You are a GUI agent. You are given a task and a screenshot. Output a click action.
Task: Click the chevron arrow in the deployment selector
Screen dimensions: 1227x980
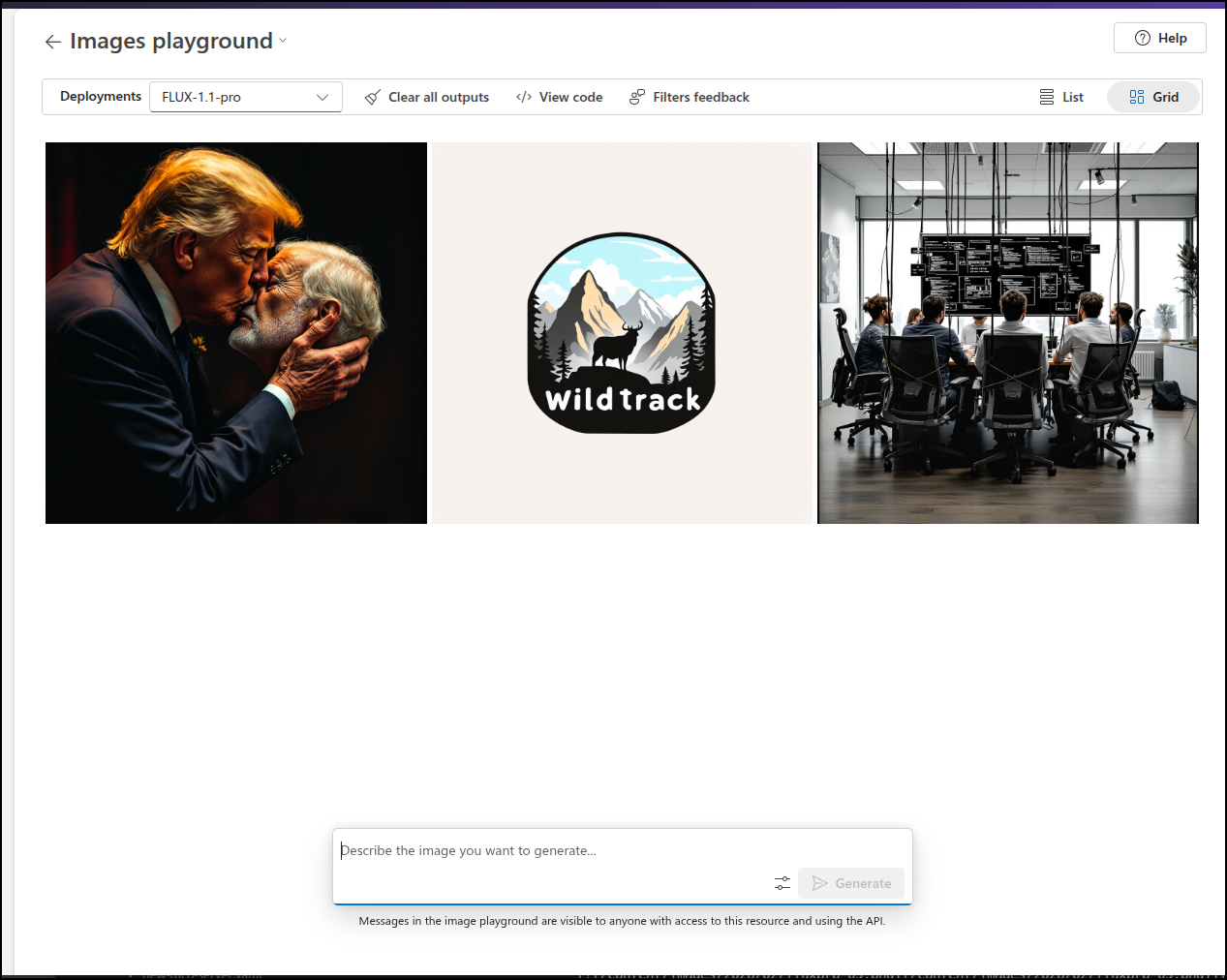coord(322,97)
